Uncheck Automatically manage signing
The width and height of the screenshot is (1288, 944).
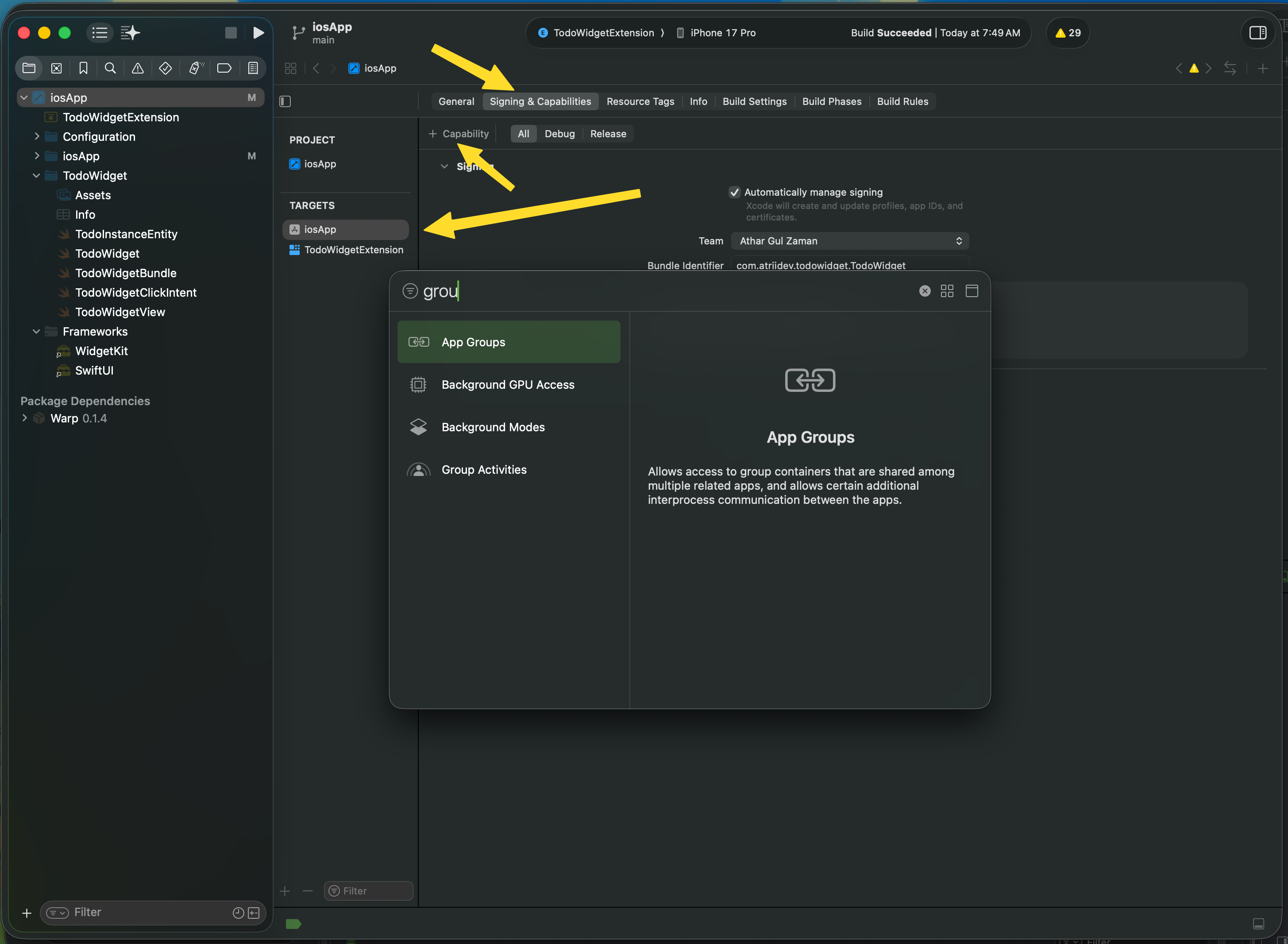click(x=735, y=192)
